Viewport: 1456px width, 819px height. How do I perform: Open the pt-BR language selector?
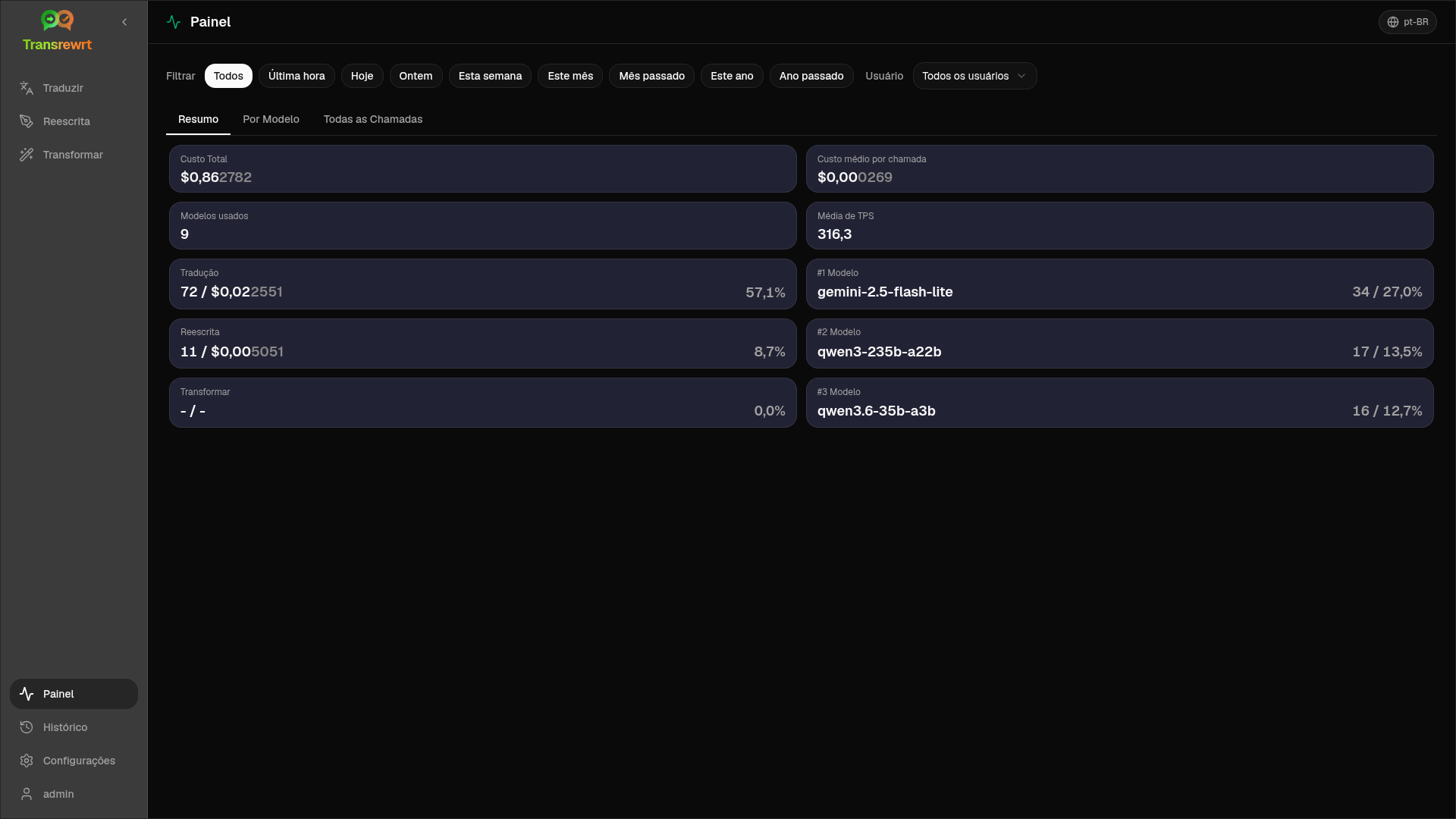1407,22
